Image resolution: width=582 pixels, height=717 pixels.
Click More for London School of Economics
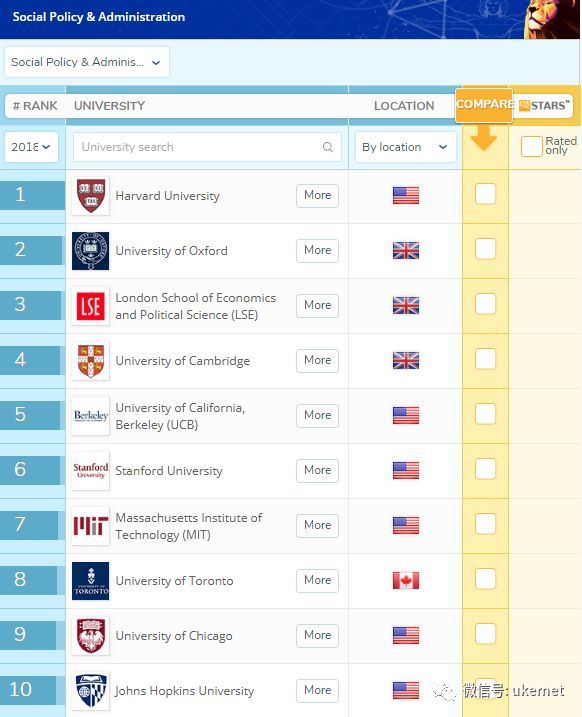pos(317,305)
